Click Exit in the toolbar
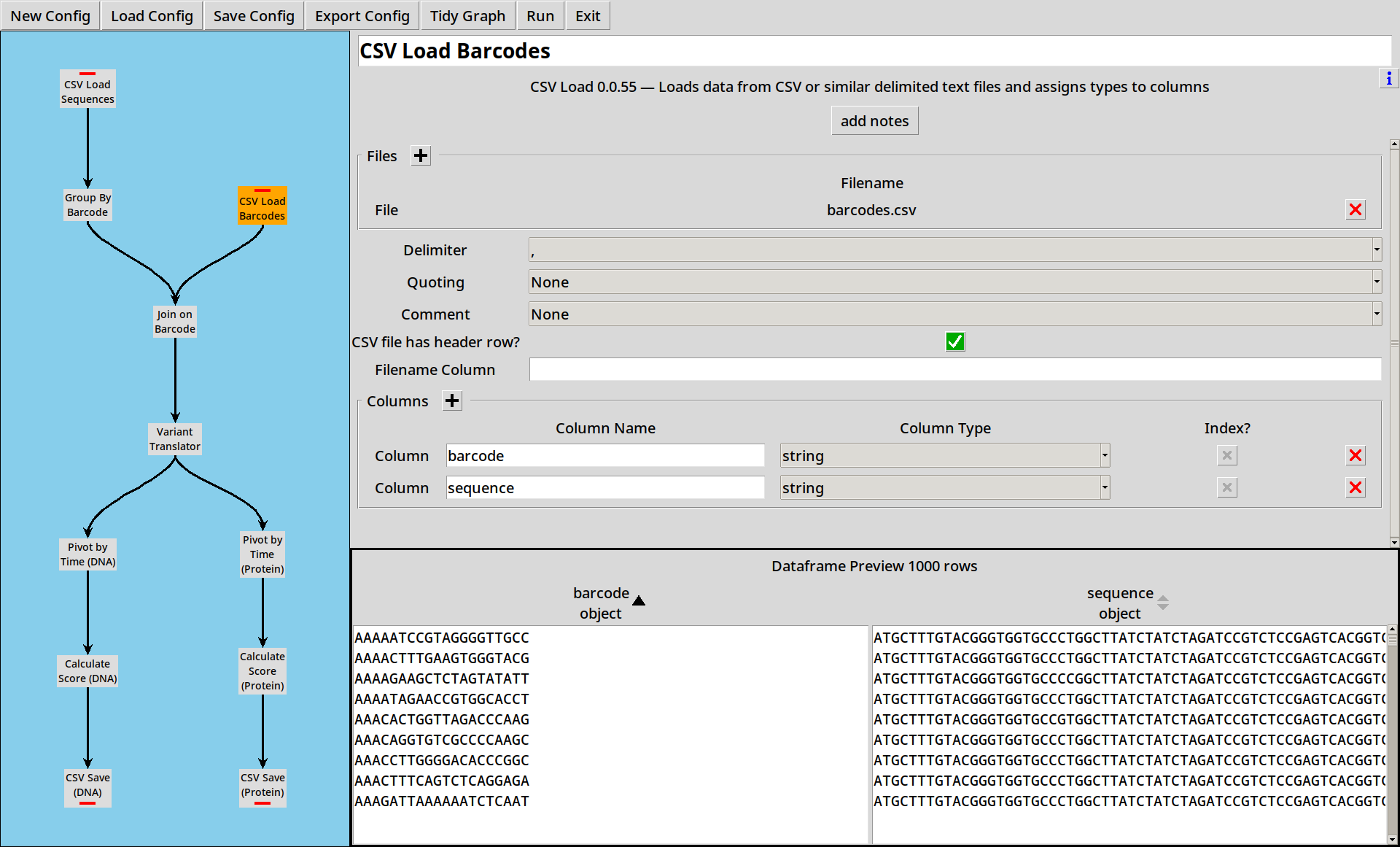Screen dimensions: 1400x847 tap(588, 16)
